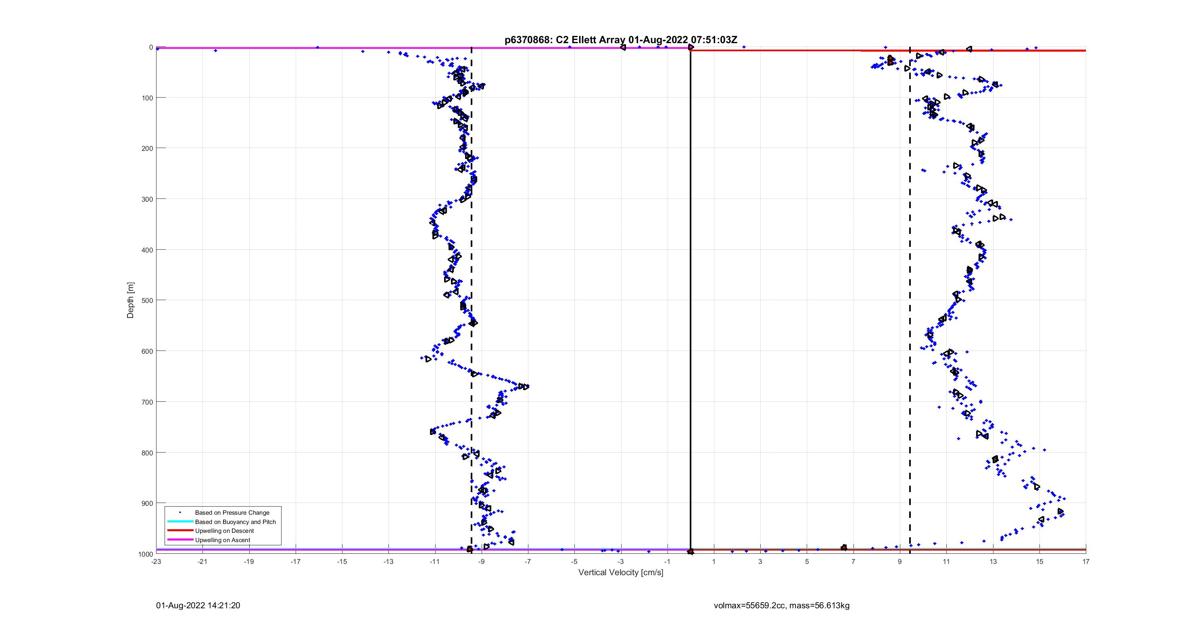Click the magenta line sample in the legend
Viewport: 1200px width, 622px height.
tap(180, 539)
